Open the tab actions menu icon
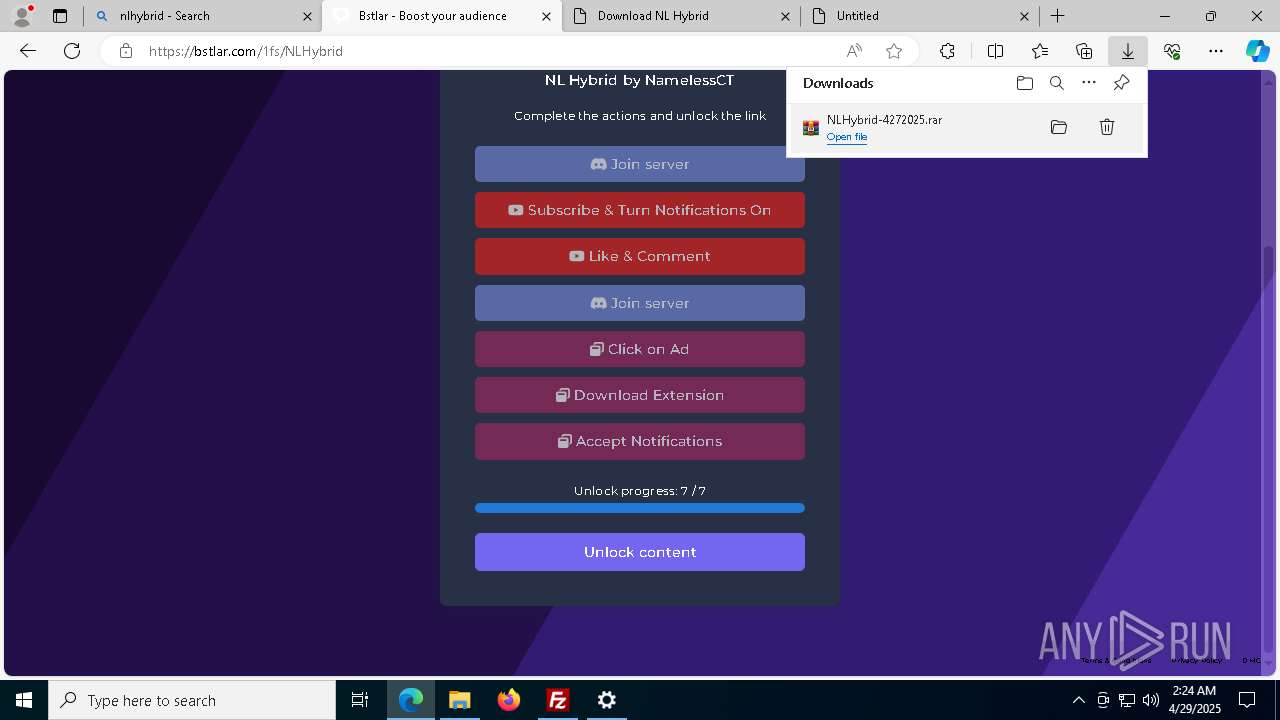The height and width of the screenshot is (720, 1280). [60, 16]
